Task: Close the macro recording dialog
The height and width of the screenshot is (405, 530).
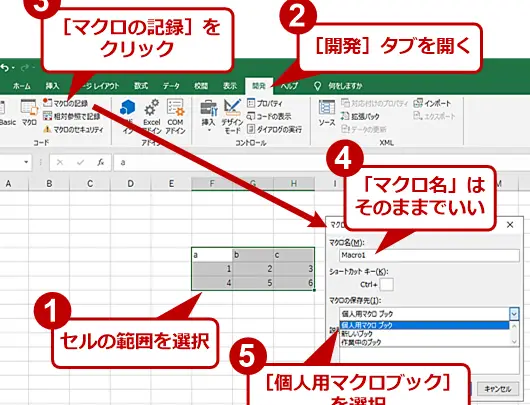Action: point(510,225)
